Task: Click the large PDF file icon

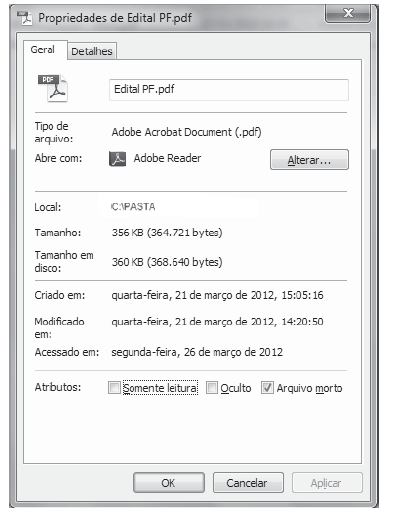Action: [x=53, y=88]
